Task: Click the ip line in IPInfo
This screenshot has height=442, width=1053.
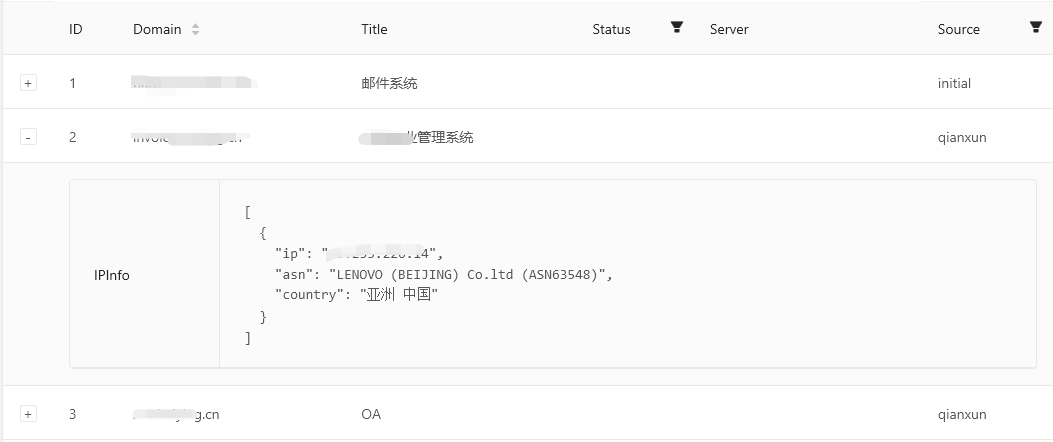Action: click(359, 253)
